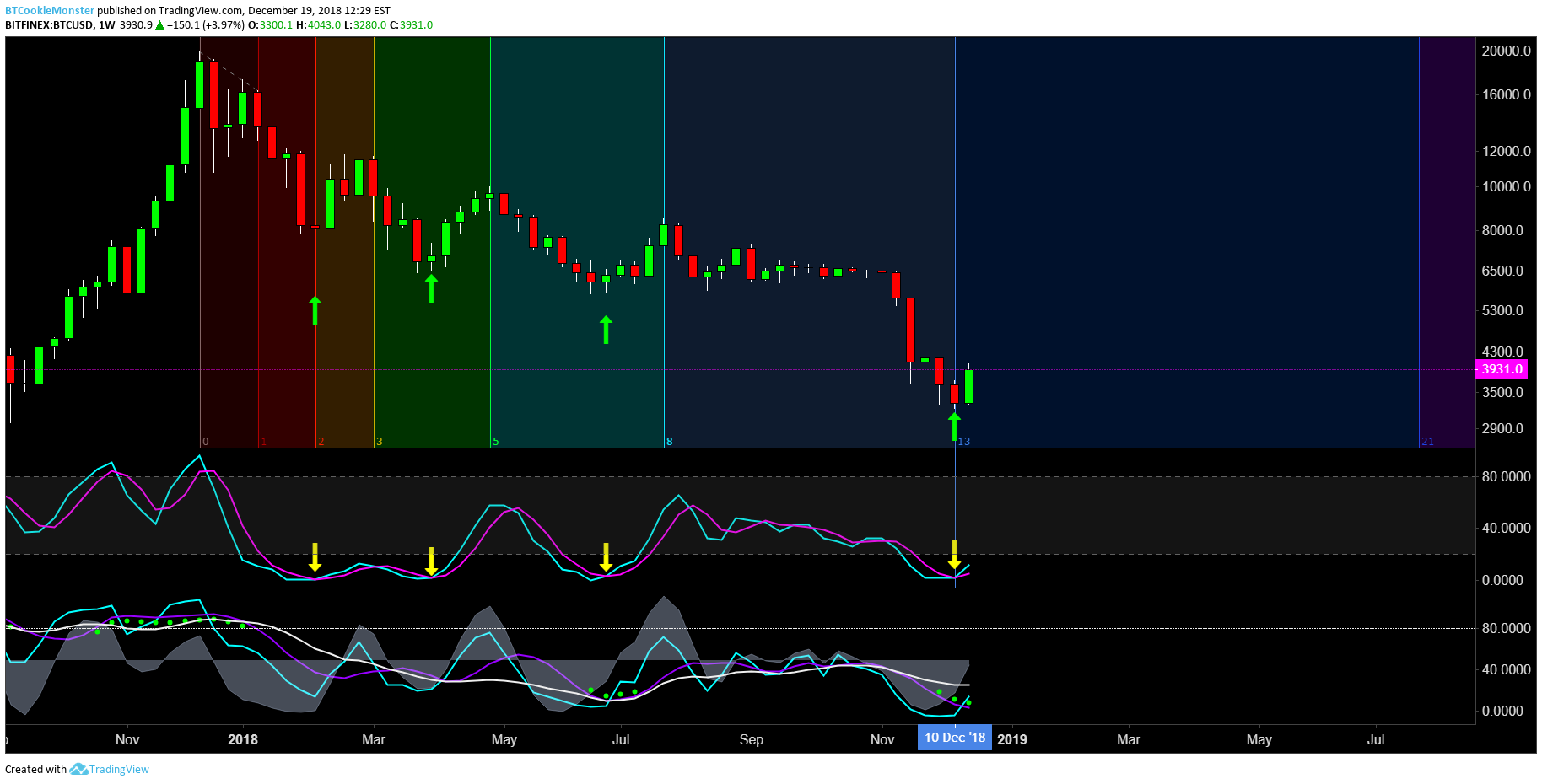Click the 10000.0 price axis label
The image size is (1542, 784).
click(x=1506, y=186)
